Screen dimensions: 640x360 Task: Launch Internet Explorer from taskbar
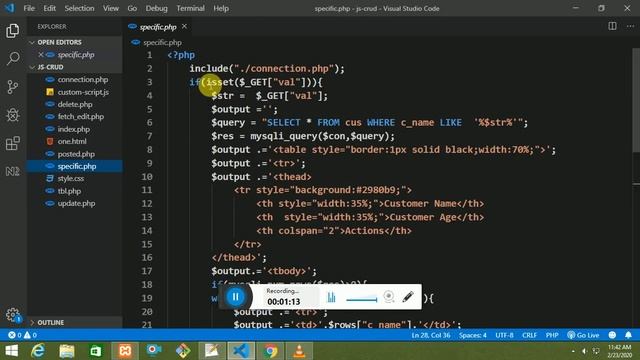[38, 351]
